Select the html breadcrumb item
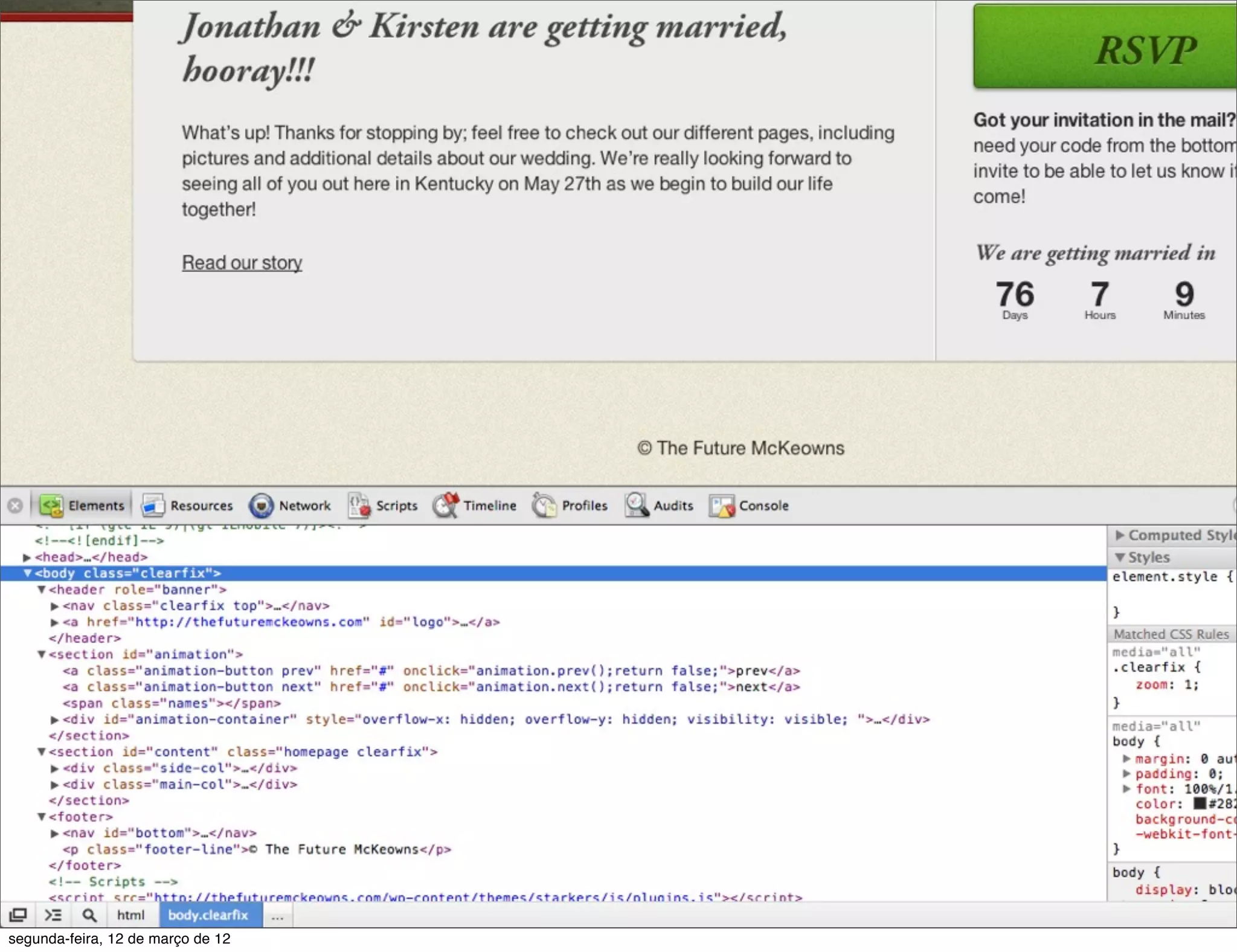This screenshot has width=1237, height=952. [130, 915]
